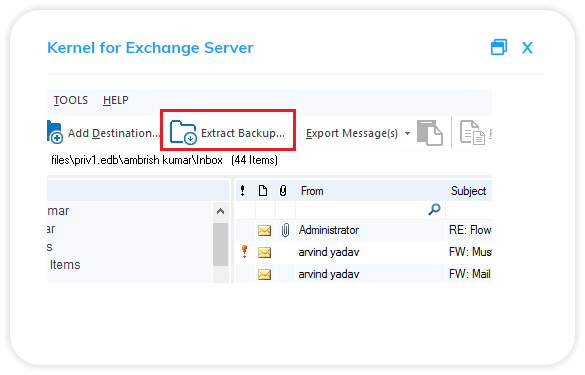This screenshot has height=375, width=585.
Task: Click paperclip attachment icon in Administrator row
Action: point(285,230)
